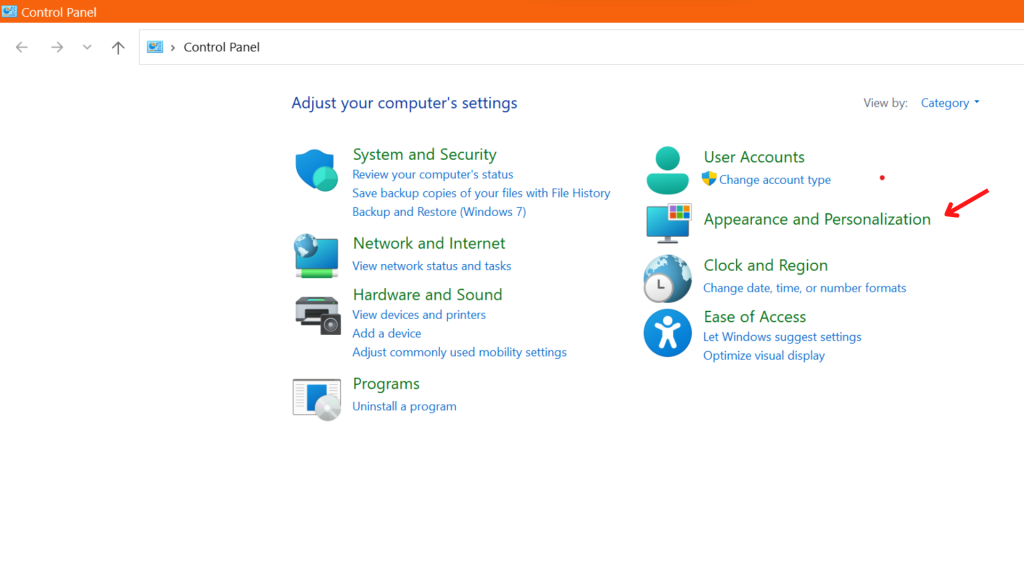
Task: Open the Appearance and Personalization monitor icon
Action: (x=668, y=223)
